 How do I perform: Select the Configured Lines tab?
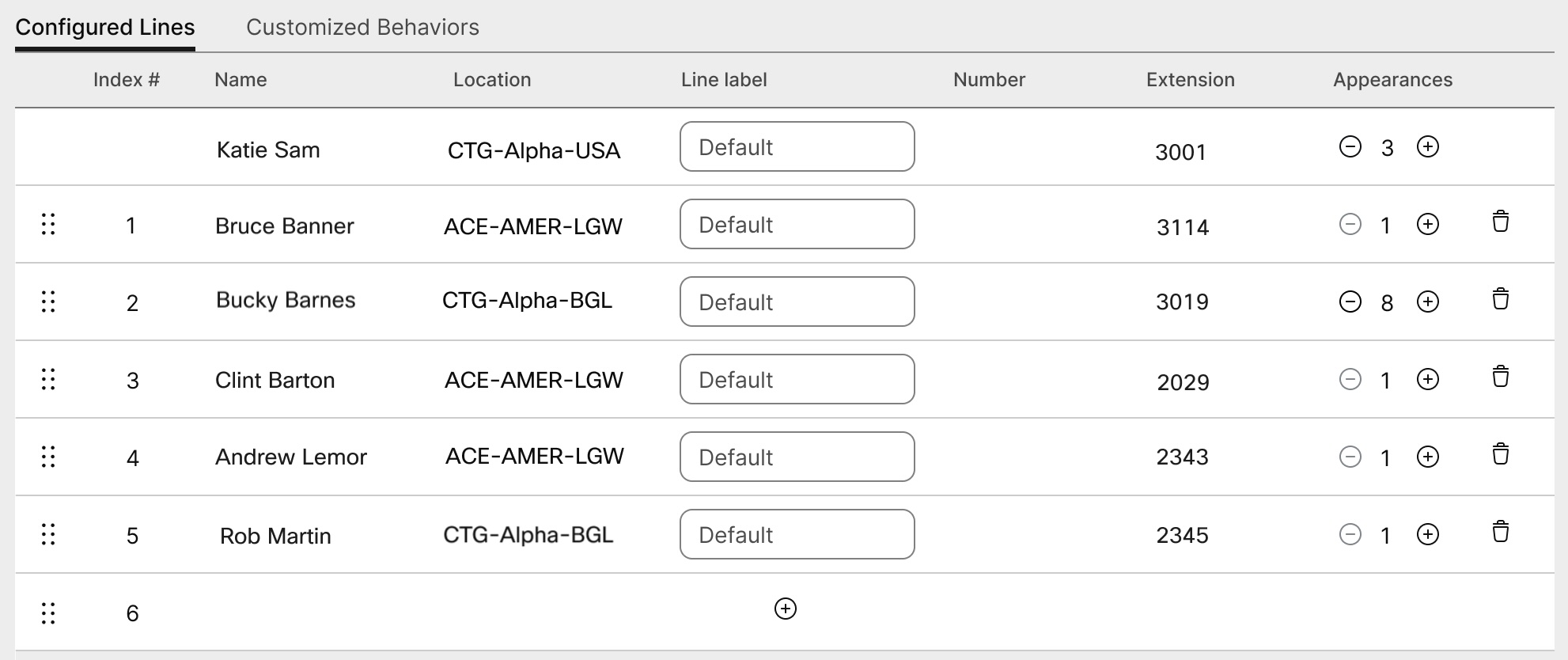point(105,27)
